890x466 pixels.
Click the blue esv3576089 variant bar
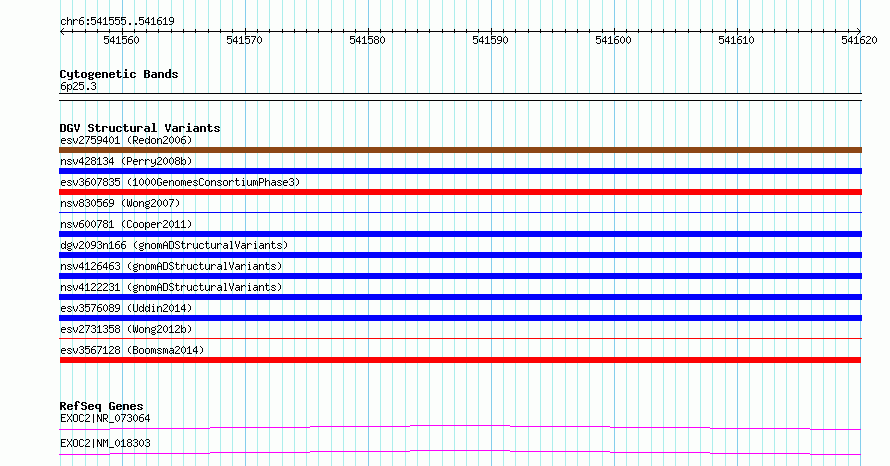(x=460, y=318)
